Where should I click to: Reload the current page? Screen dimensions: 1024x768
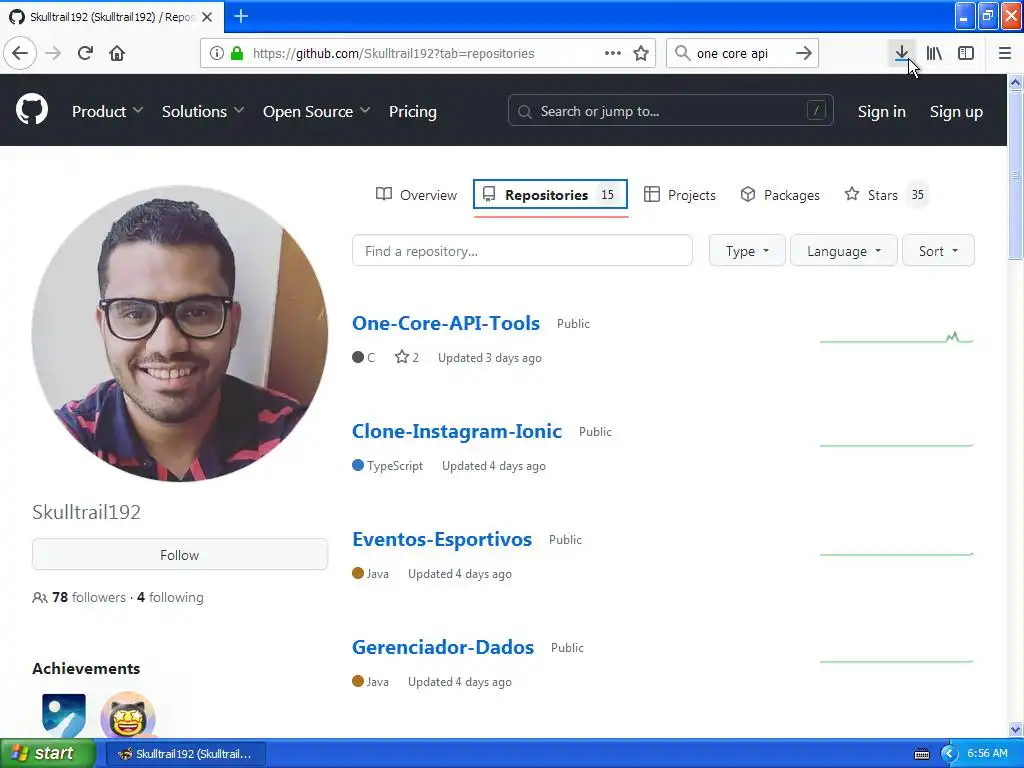(x=85, y=53)
